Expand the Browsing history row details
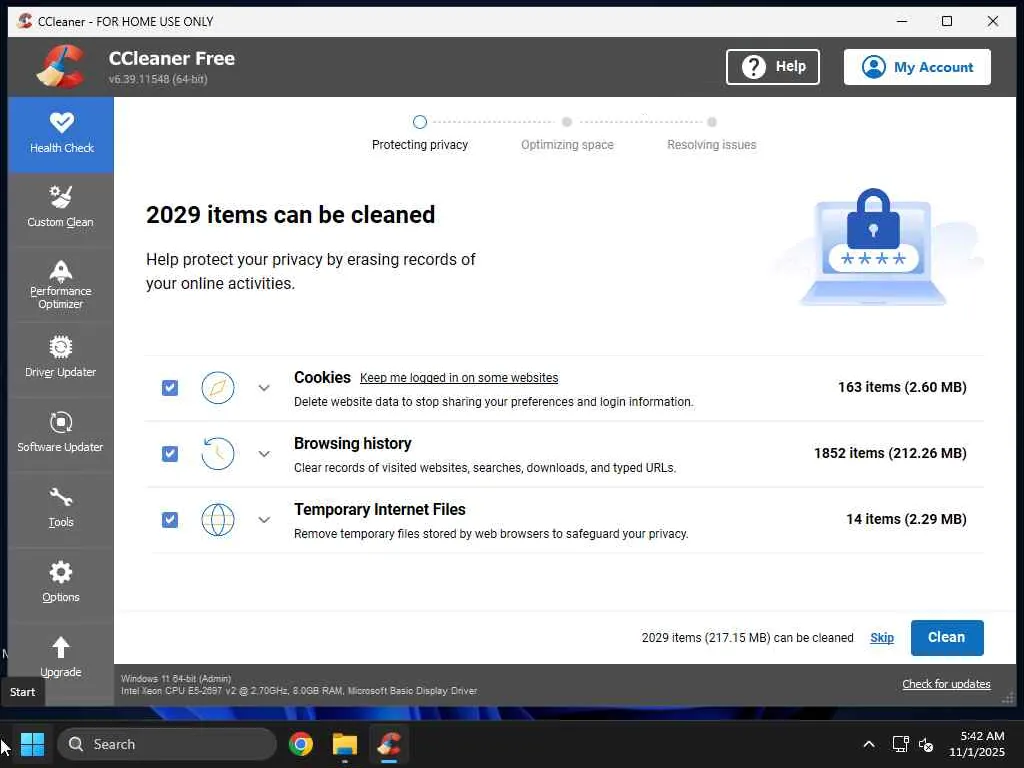1024x768 pixels. (264, 454)
